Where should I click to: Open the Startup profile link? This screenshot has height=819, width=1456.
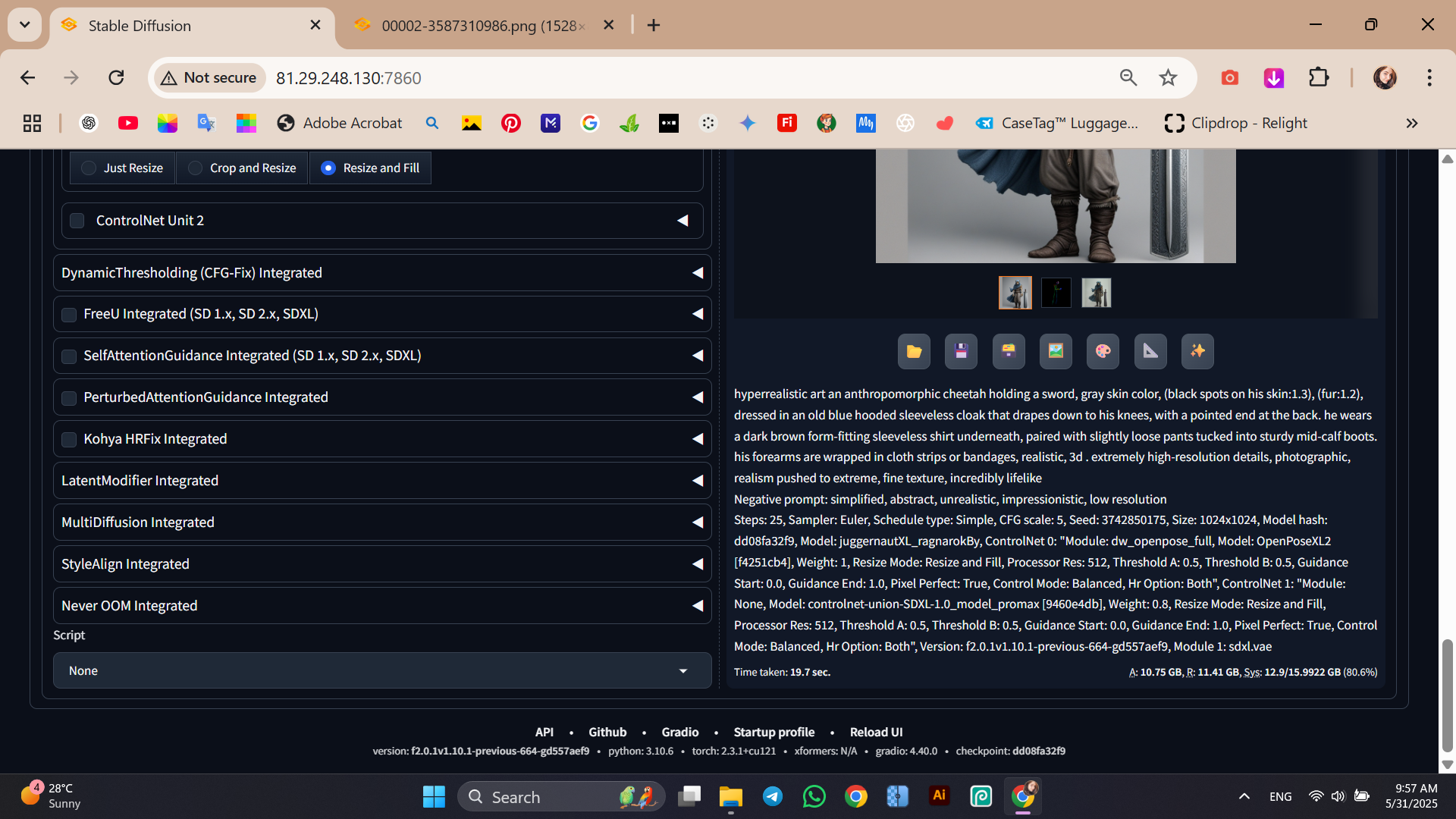click(x=773, y=733)
